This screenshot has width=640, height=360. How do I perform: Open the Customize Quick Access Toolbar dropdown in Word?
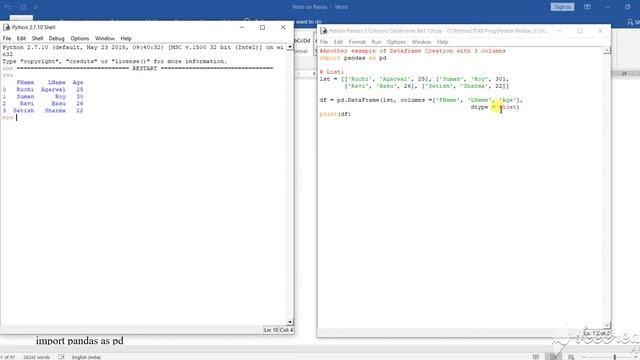click(x=36, y=7)
